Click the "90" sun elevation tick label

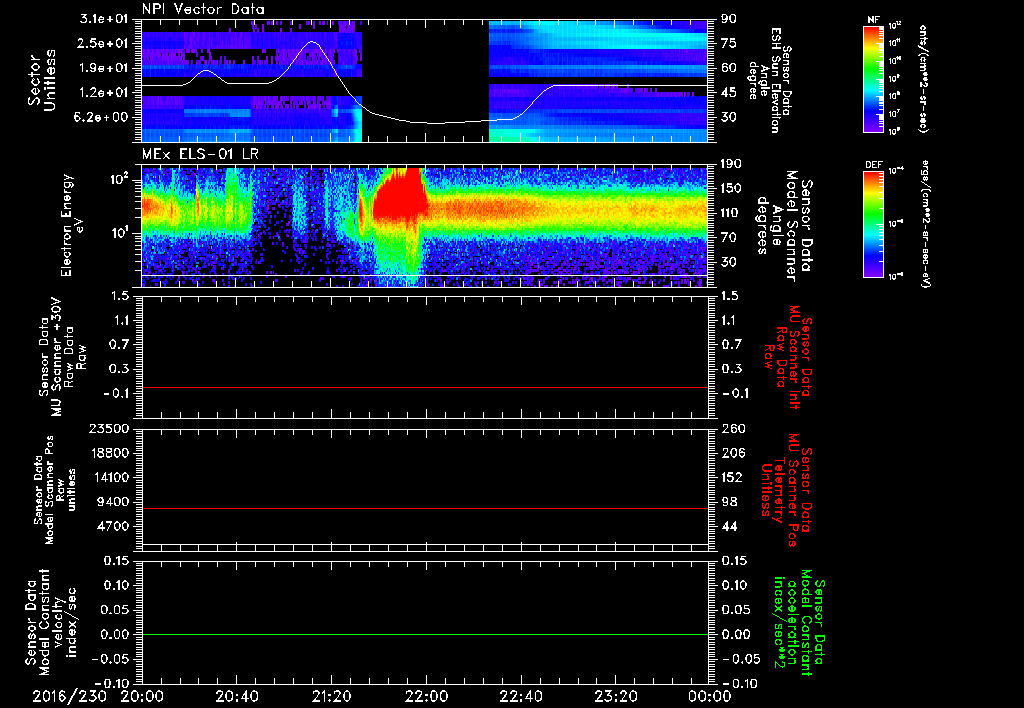729,19
